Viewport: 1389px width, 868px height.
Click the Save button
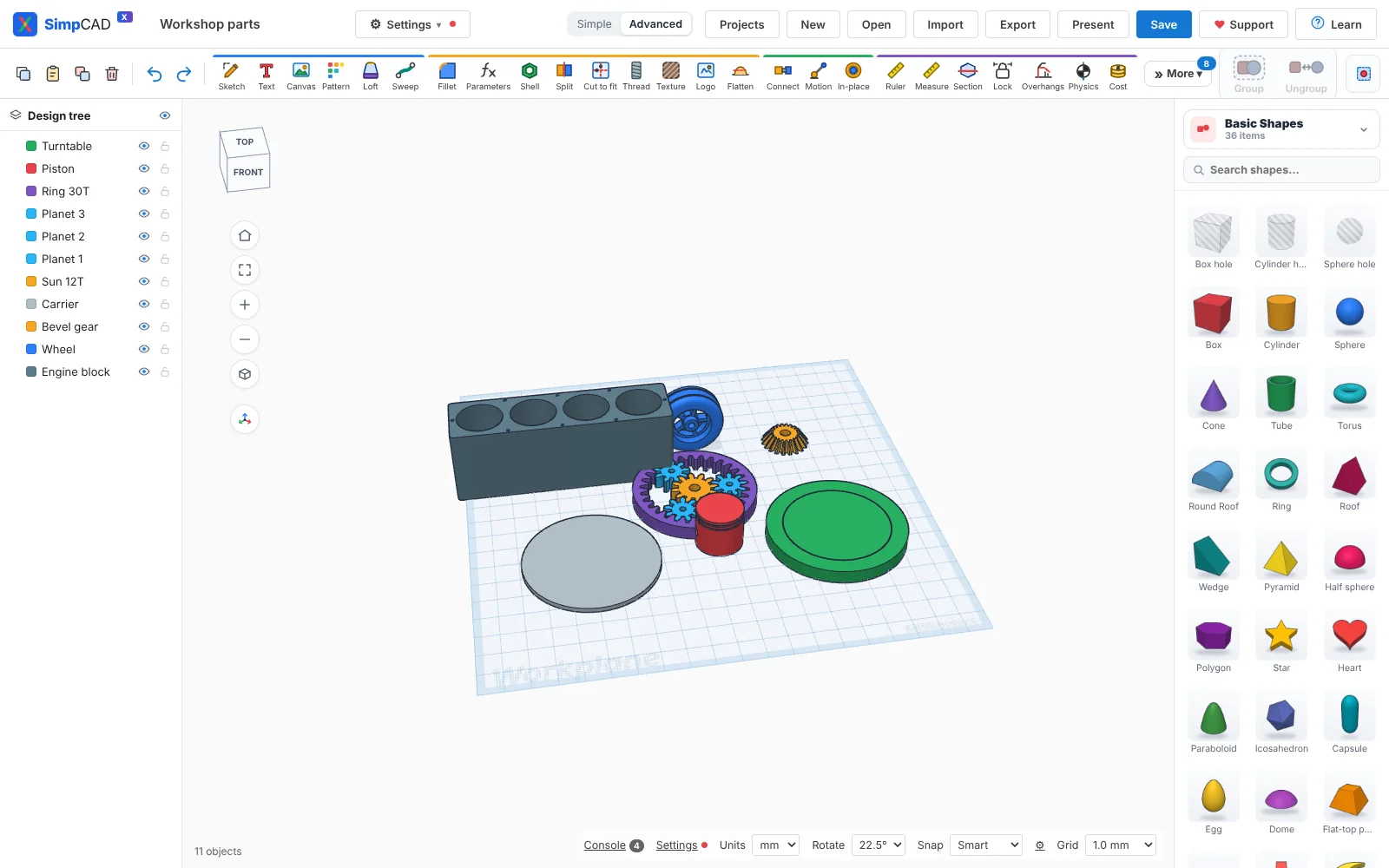tap(1164, 24)
